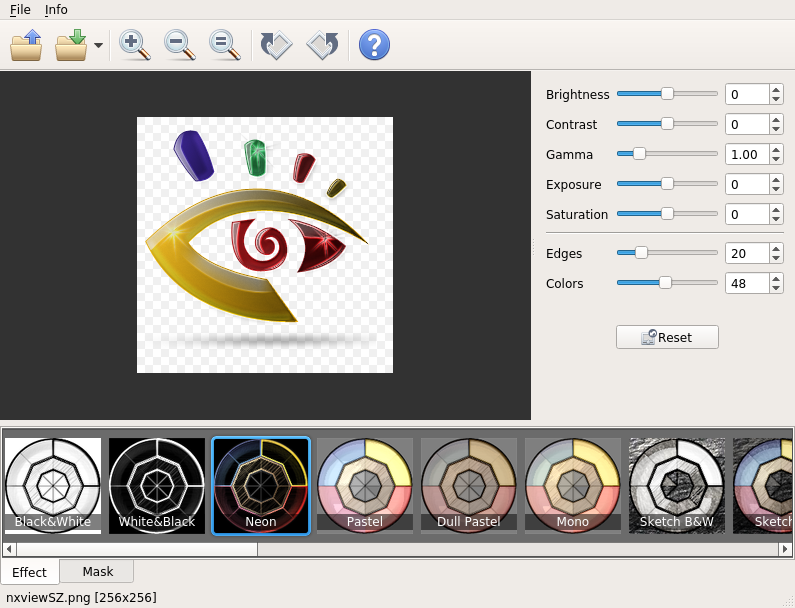The width and height of the screenshot is (795, 608).
Task: Increase the Contrast value with up arrow
Action: click(776, 119)
